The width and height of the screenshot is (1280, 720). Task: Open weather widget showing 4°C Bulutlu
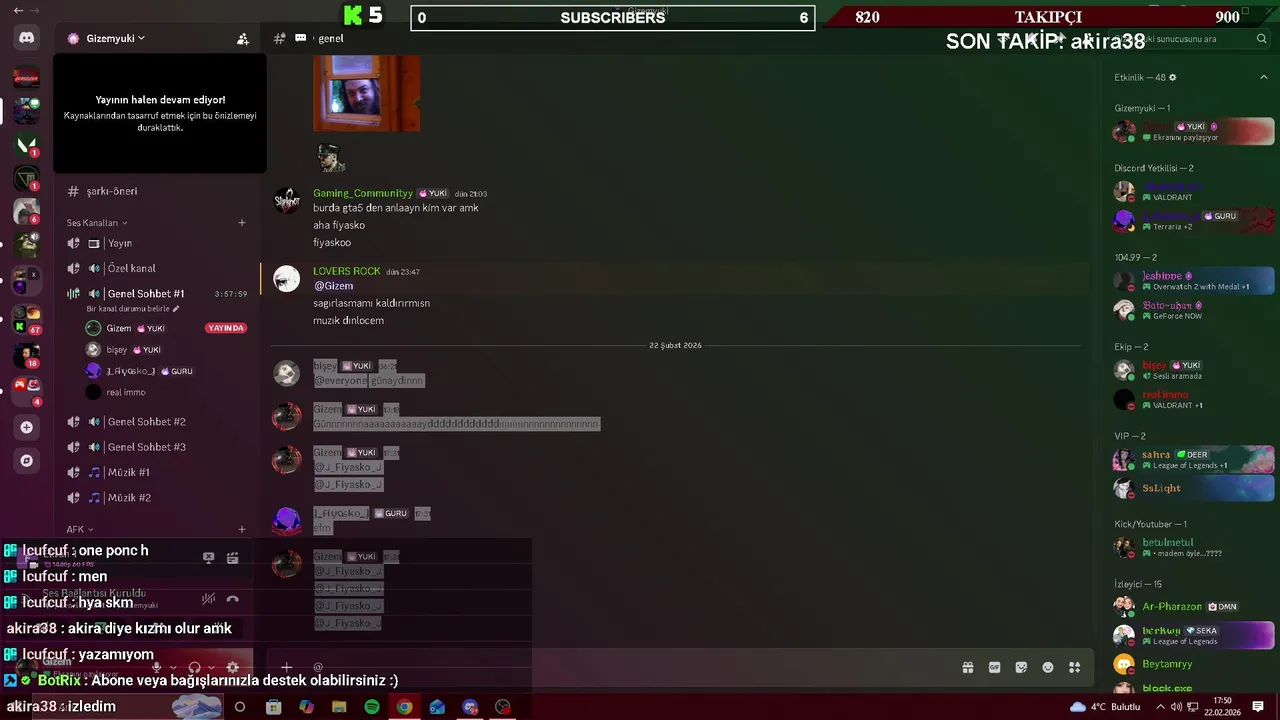tap(1105, 707)
